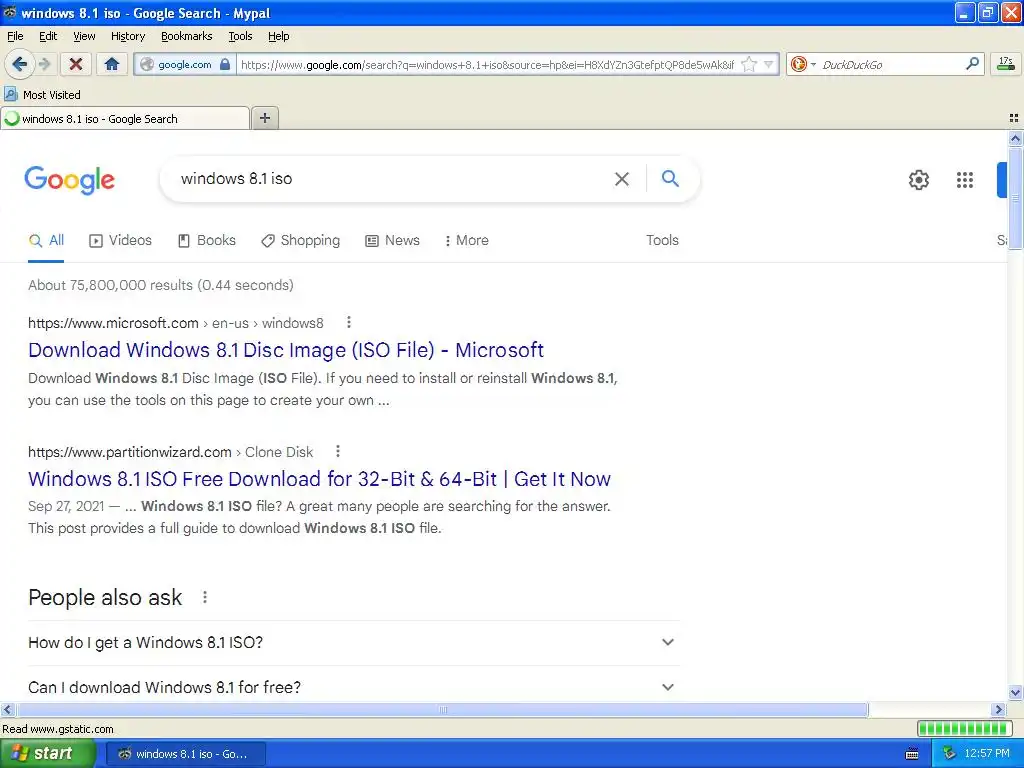1024x768 pixels.
Task: Open the Edit menu
Action: (48, 36)
